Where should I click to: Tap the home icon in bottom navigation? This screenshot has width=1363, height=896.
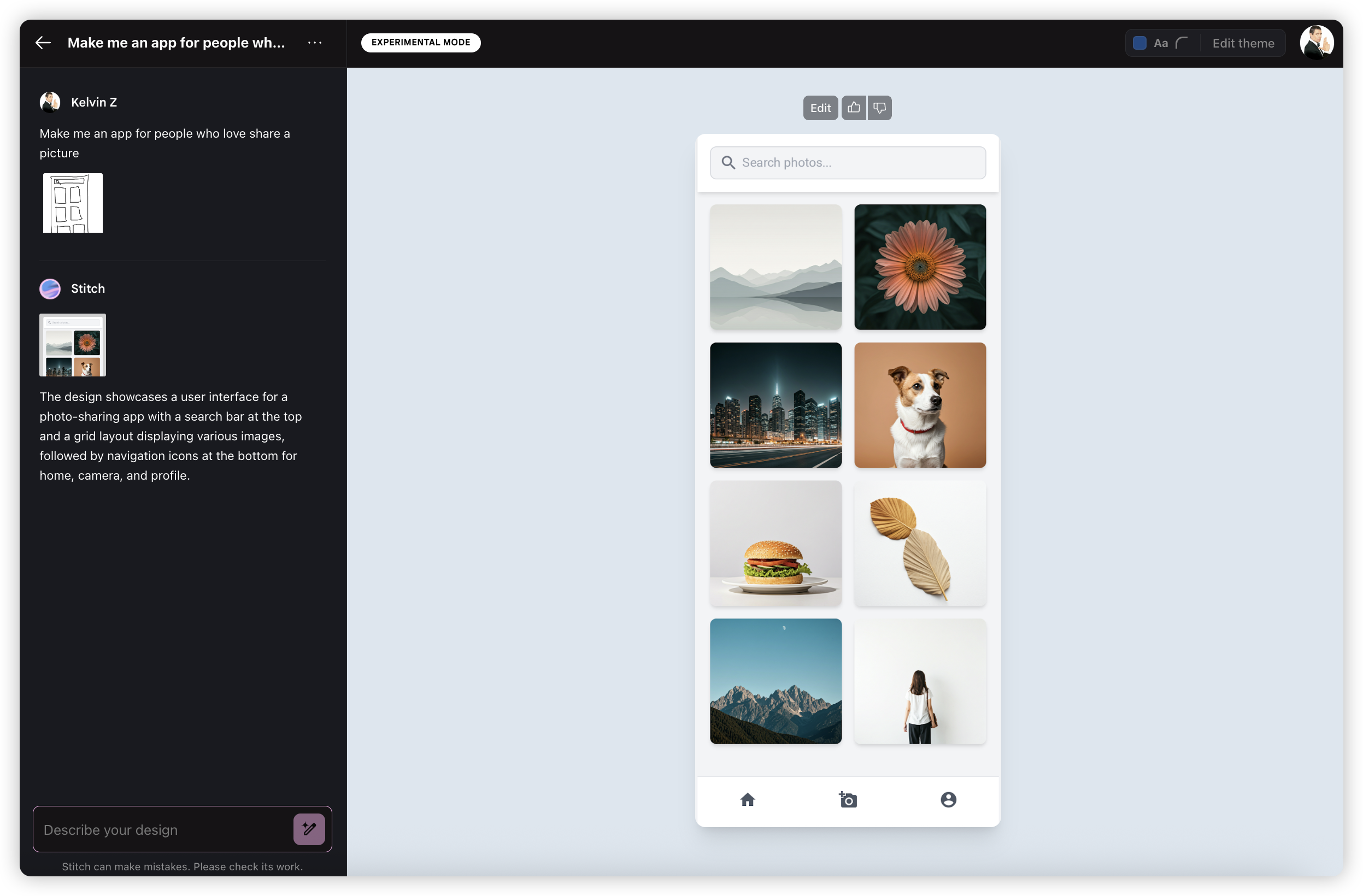coord(748,799)
